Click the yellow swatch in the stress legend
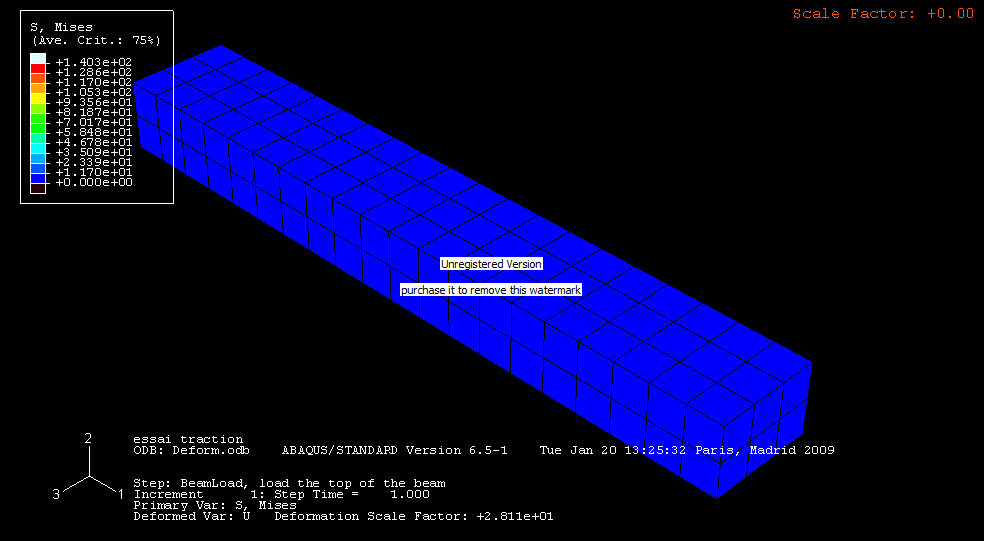Screen dimensions: 984x541 tap(38, 99)
